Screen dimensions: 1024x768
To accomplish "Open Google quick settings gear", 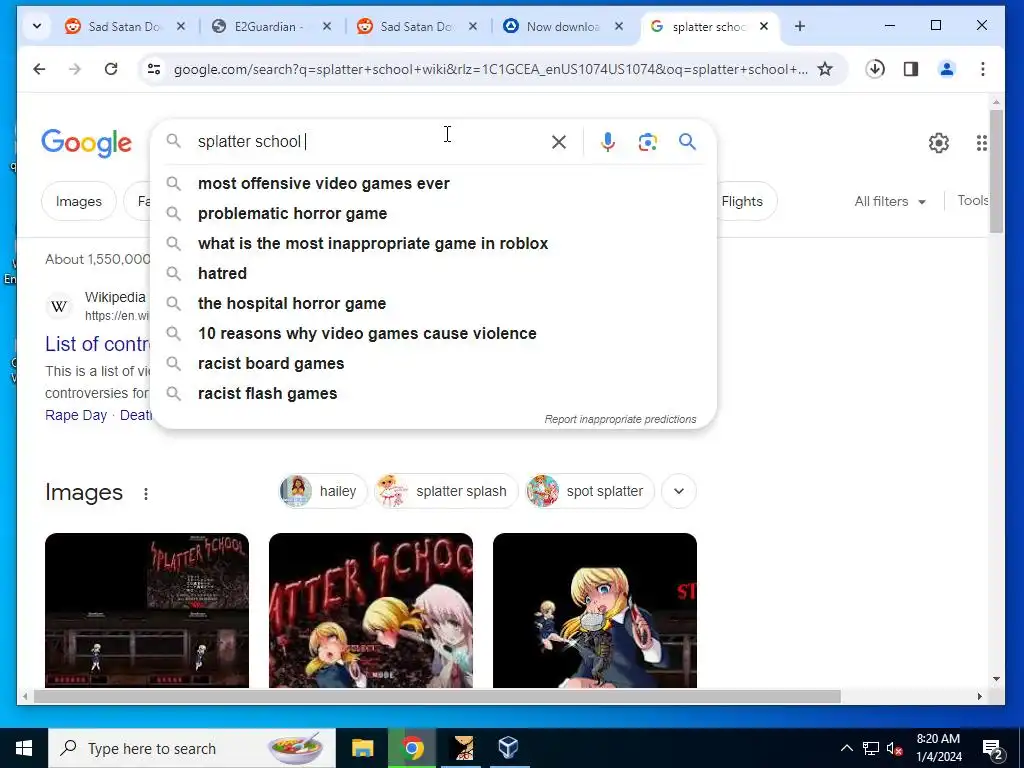I will click(x=938, y=143).
